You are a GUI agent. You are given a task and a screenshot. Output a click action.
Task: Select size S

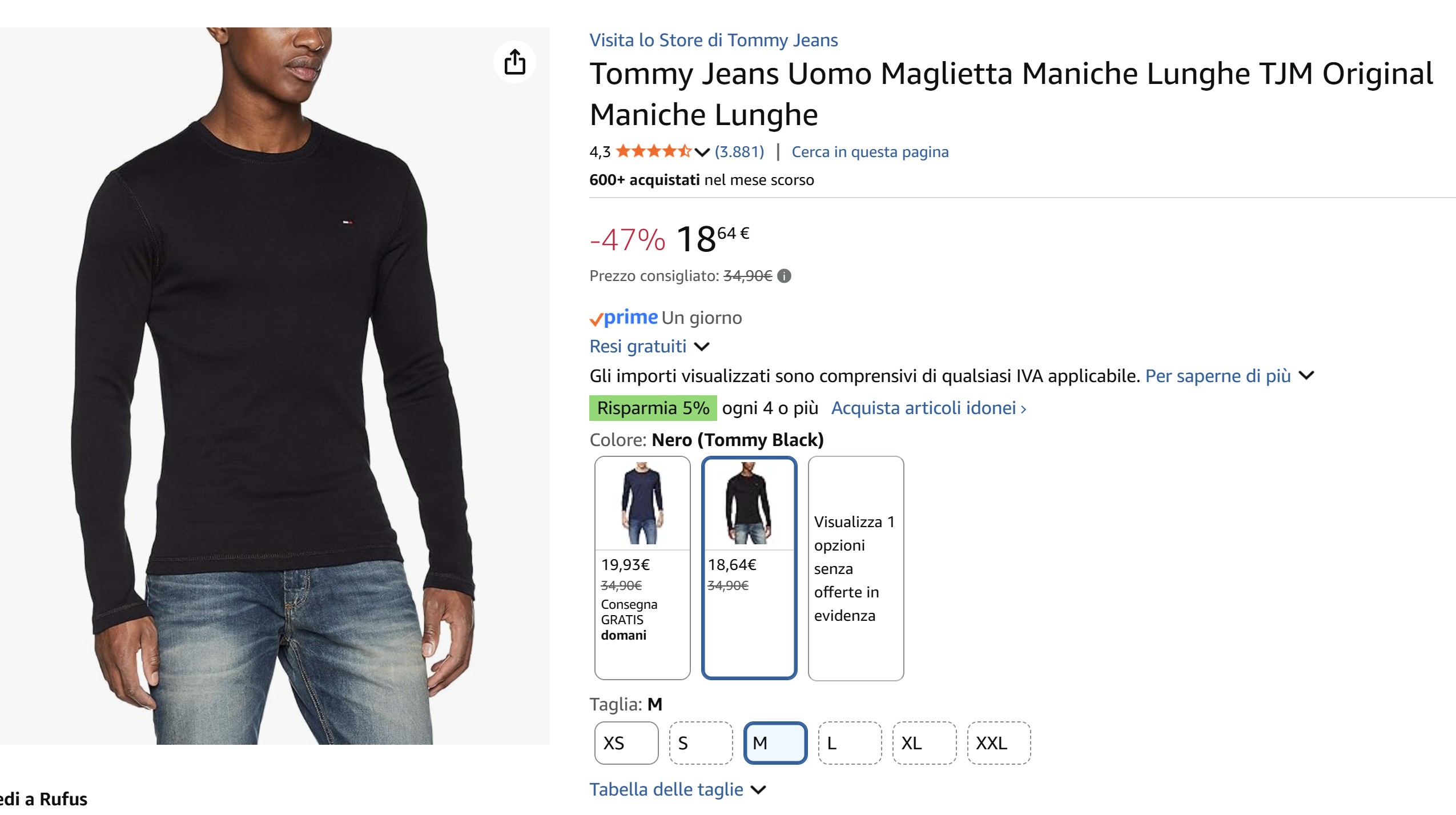tap(701, 743)
